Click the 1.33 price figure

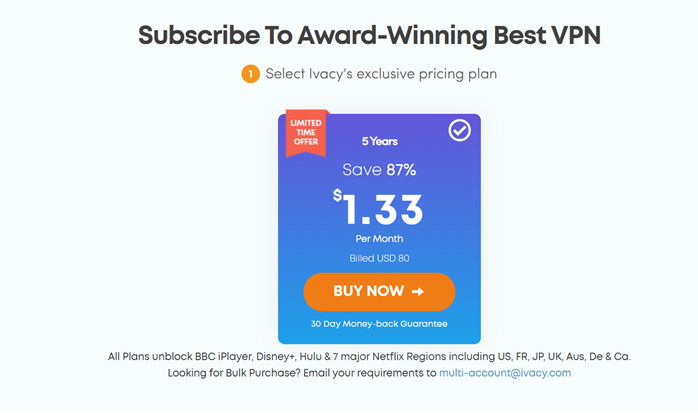pyautogui.click(x=384, y=209)
